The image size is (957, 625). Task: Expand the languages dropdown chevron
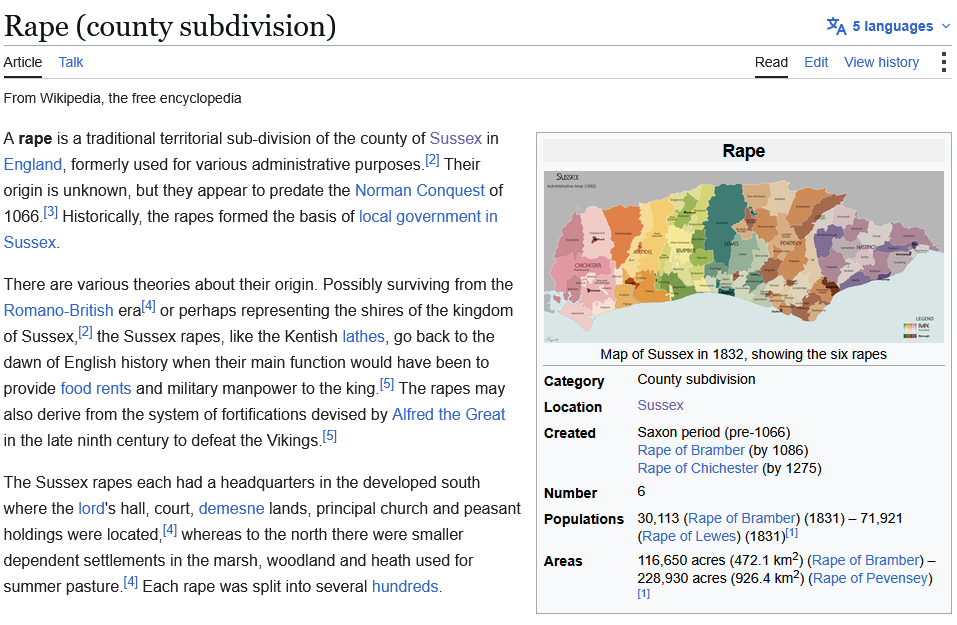(x=945, y=26)
